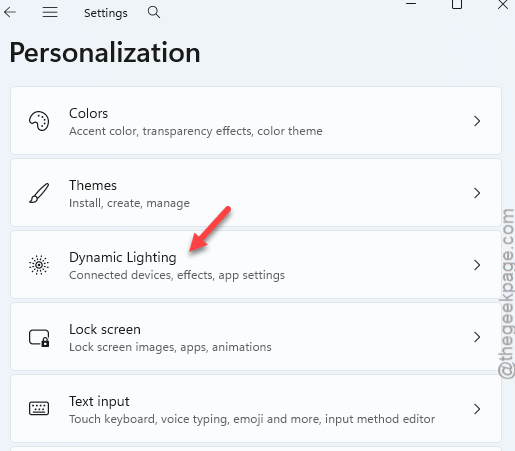Click the Settings title label
515x451 pixels.
106,13
